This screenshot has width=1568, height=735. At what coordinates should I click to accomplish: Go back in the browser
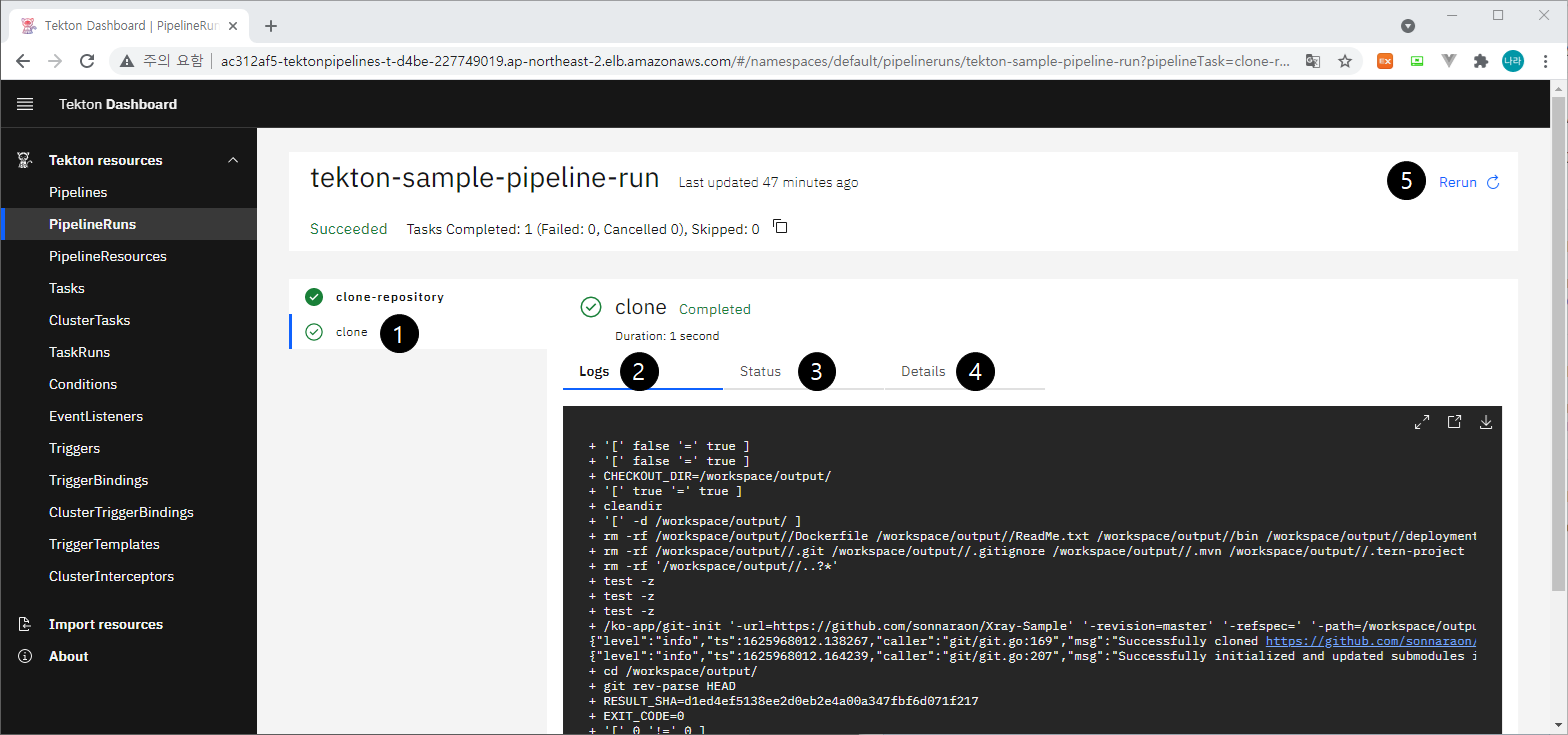23,61
